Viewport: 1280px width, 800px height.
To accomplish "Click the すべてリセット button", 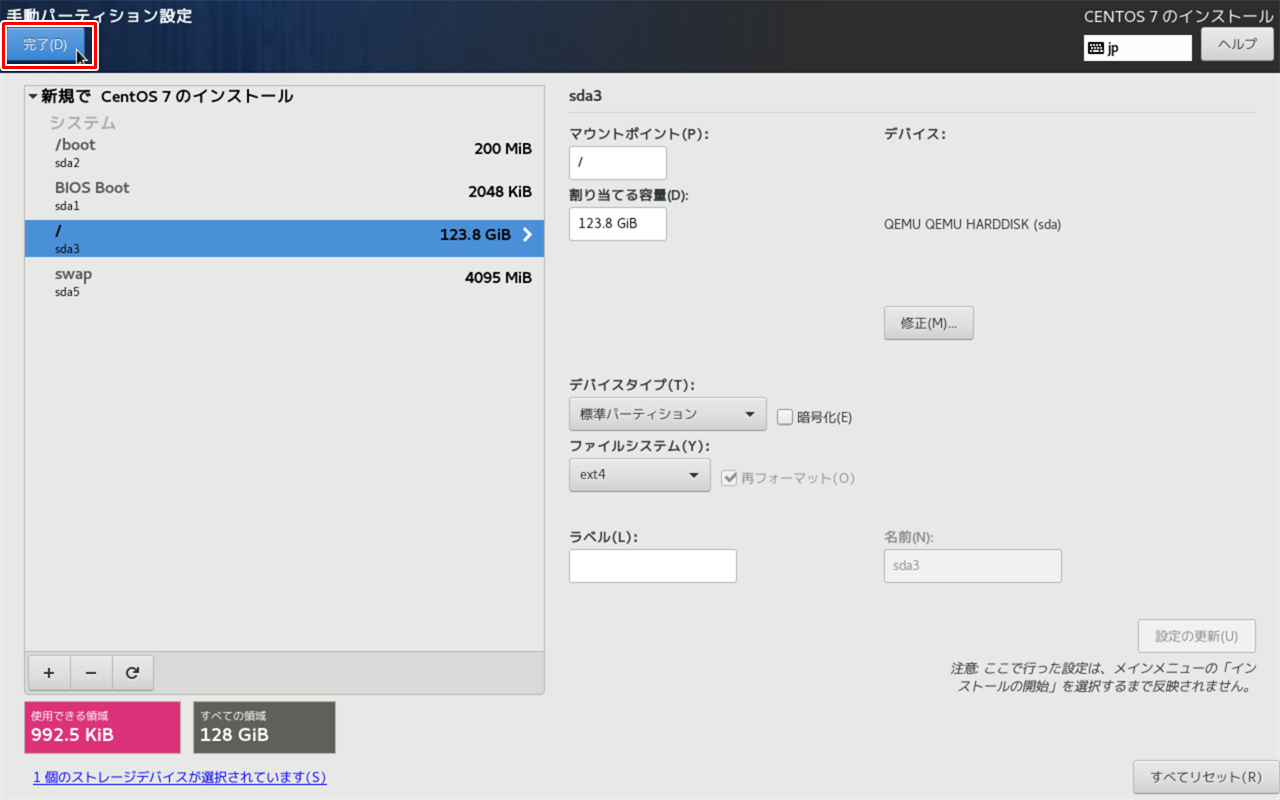I will 1205,777.
